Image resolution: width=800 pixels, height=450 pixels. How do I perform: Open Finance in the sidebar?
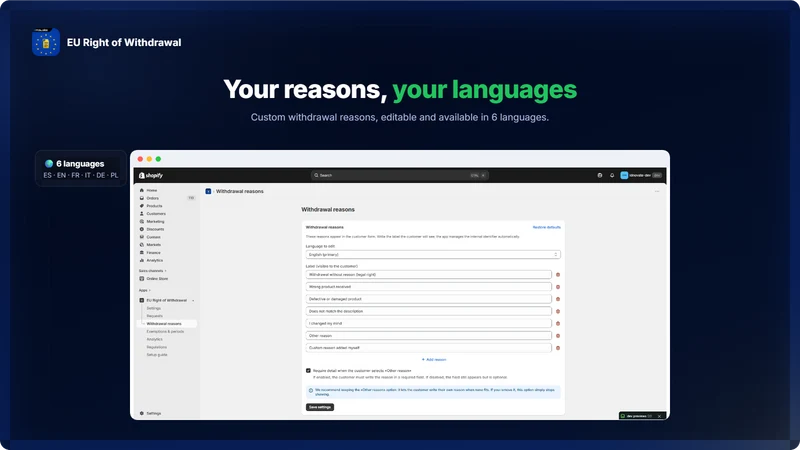click(x=153, y=253)
